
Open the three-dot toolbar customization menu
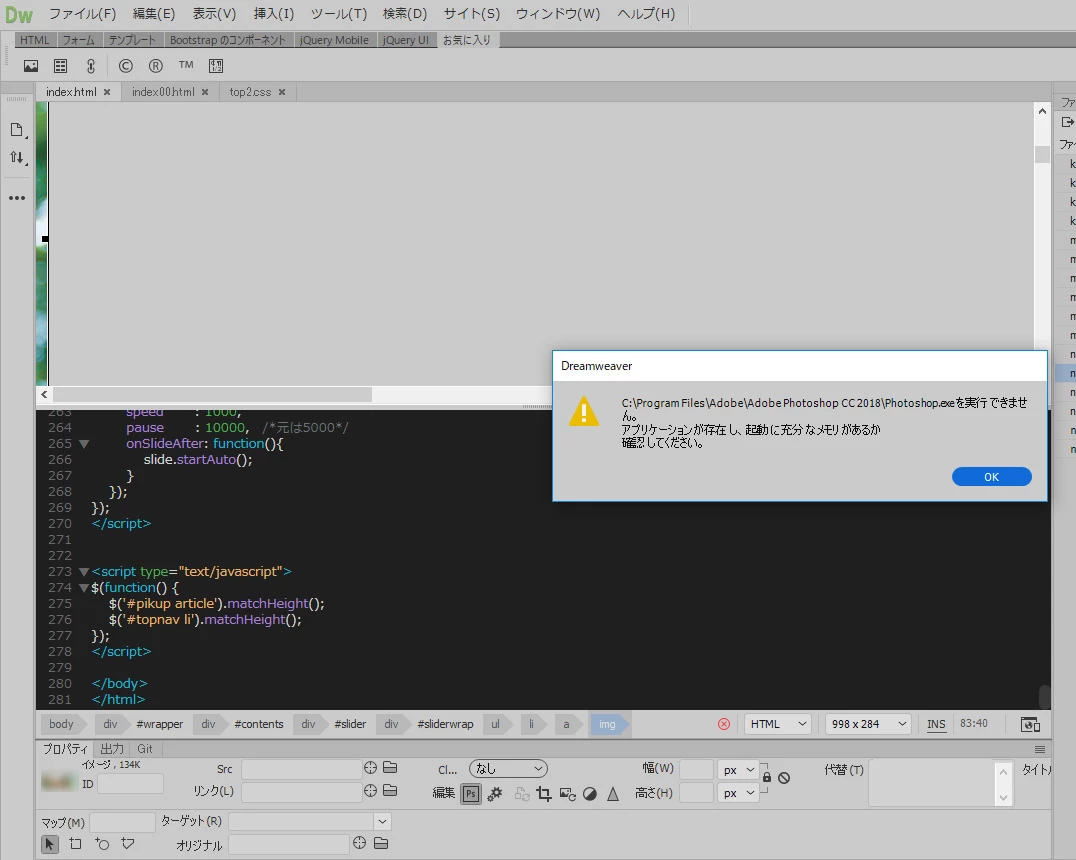17,198
